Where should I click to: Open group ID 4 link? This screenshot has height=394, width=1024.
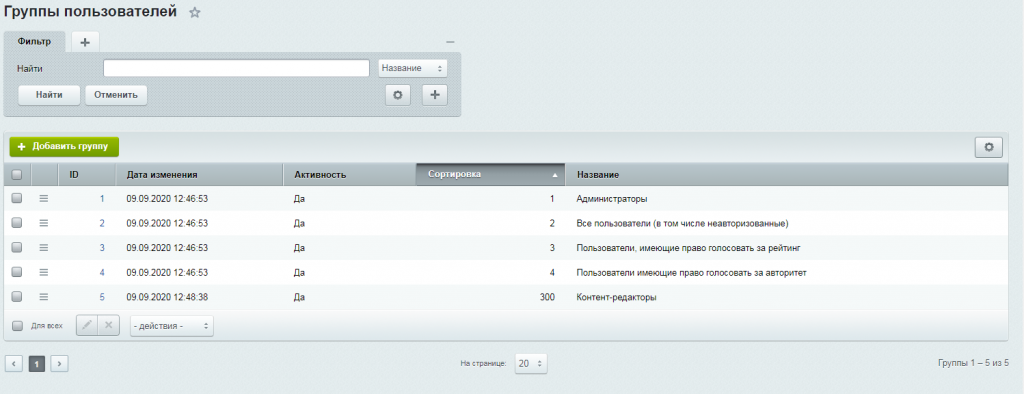[x=102, y=272]
